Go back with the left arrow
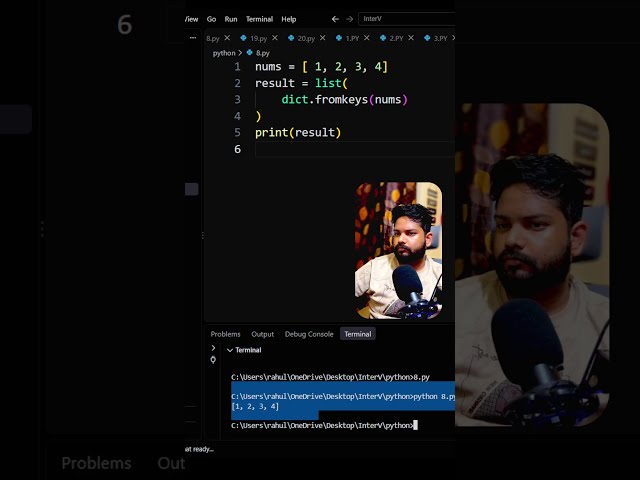The width and height of the screenshot is (640, 480). pyautogui.click(x=335, y=19)
